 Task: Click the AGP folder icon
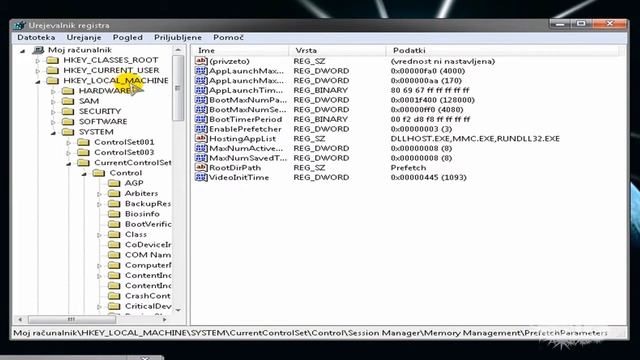click(114, 183)
